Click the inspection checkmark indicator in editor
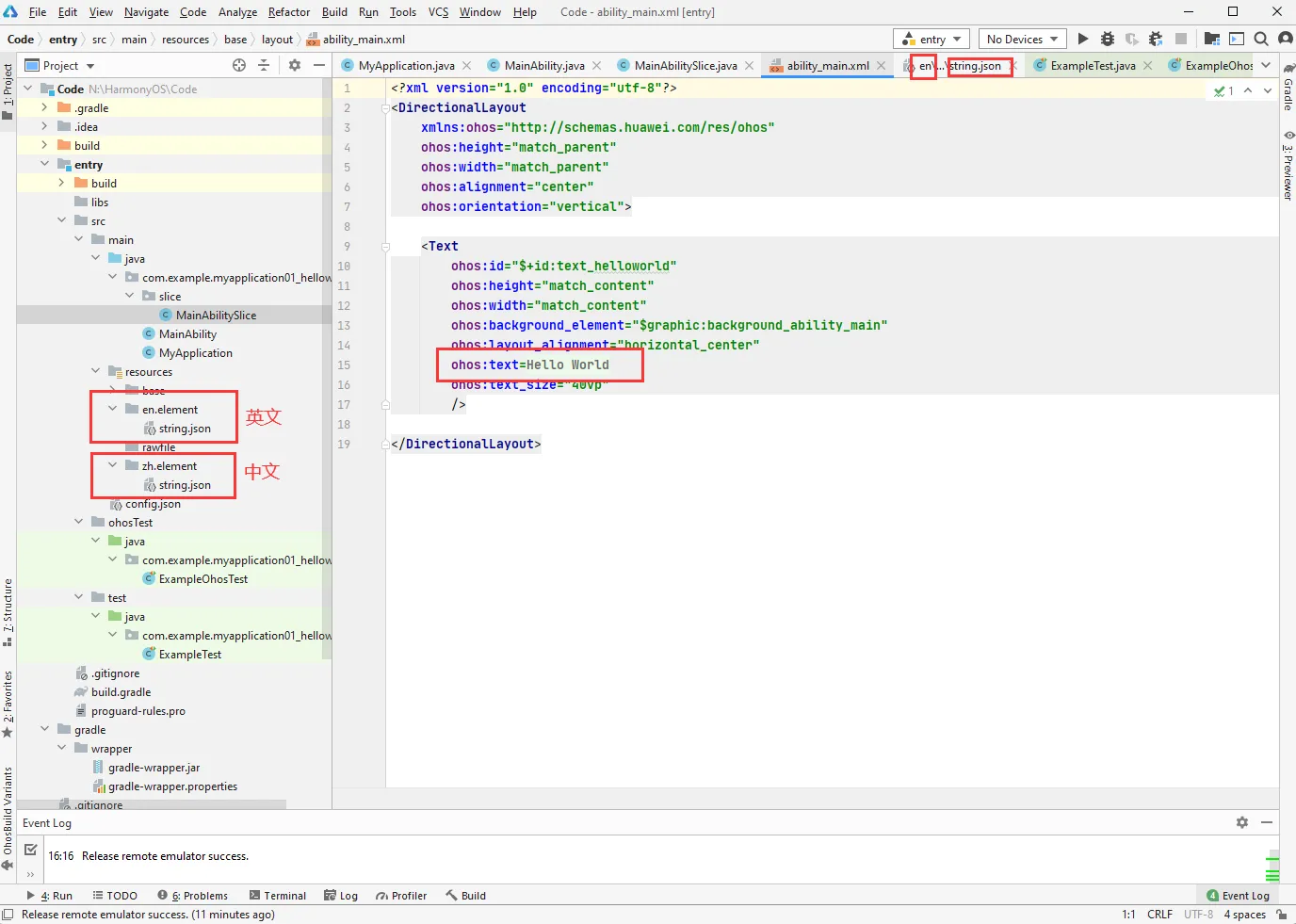 1223,90
